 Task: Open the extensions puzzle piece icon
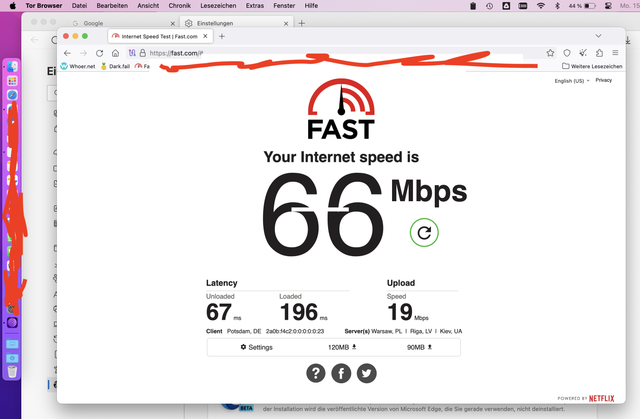599,53
